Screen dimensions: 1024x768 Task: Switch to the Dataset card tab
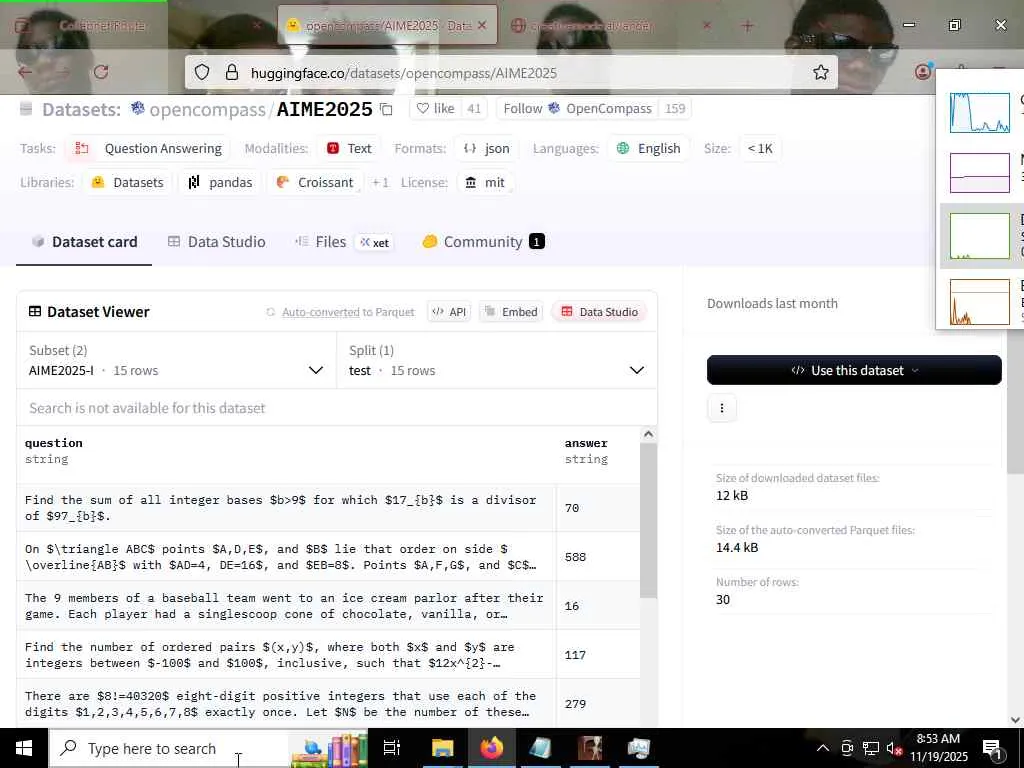[84, 242]
